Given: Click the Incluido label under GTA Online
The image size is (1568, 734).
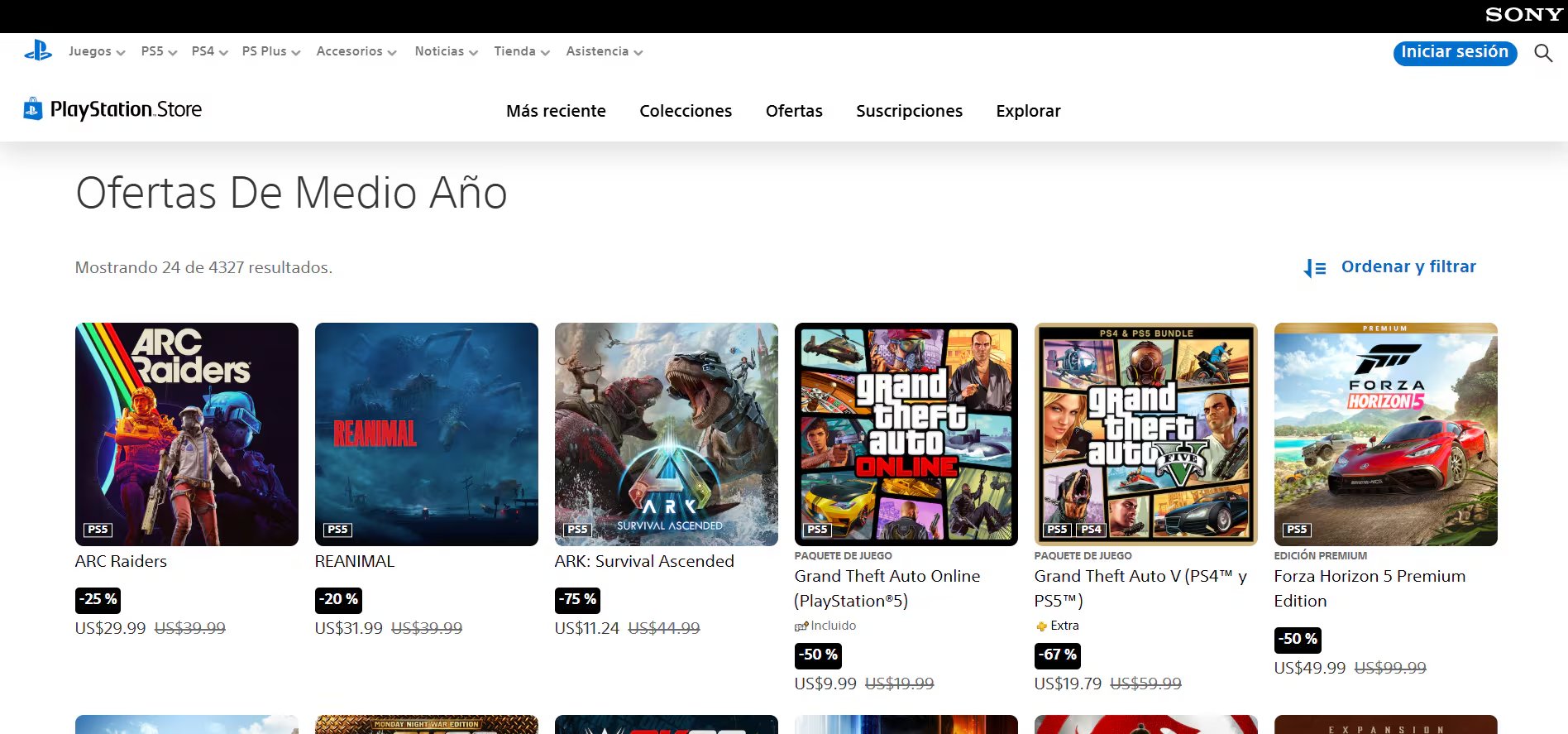Looking at the screenshot, I should (x=834, y=626).
